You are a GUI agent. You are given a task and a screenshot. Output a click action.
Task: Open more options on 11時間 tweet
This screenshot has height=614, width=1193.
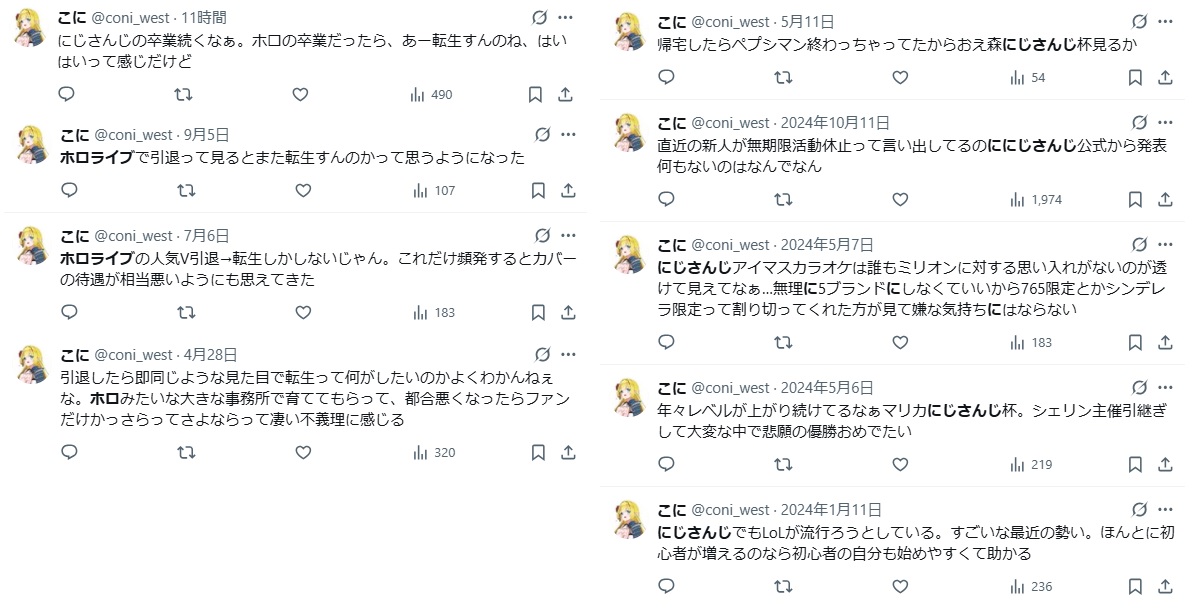[566, 17]
